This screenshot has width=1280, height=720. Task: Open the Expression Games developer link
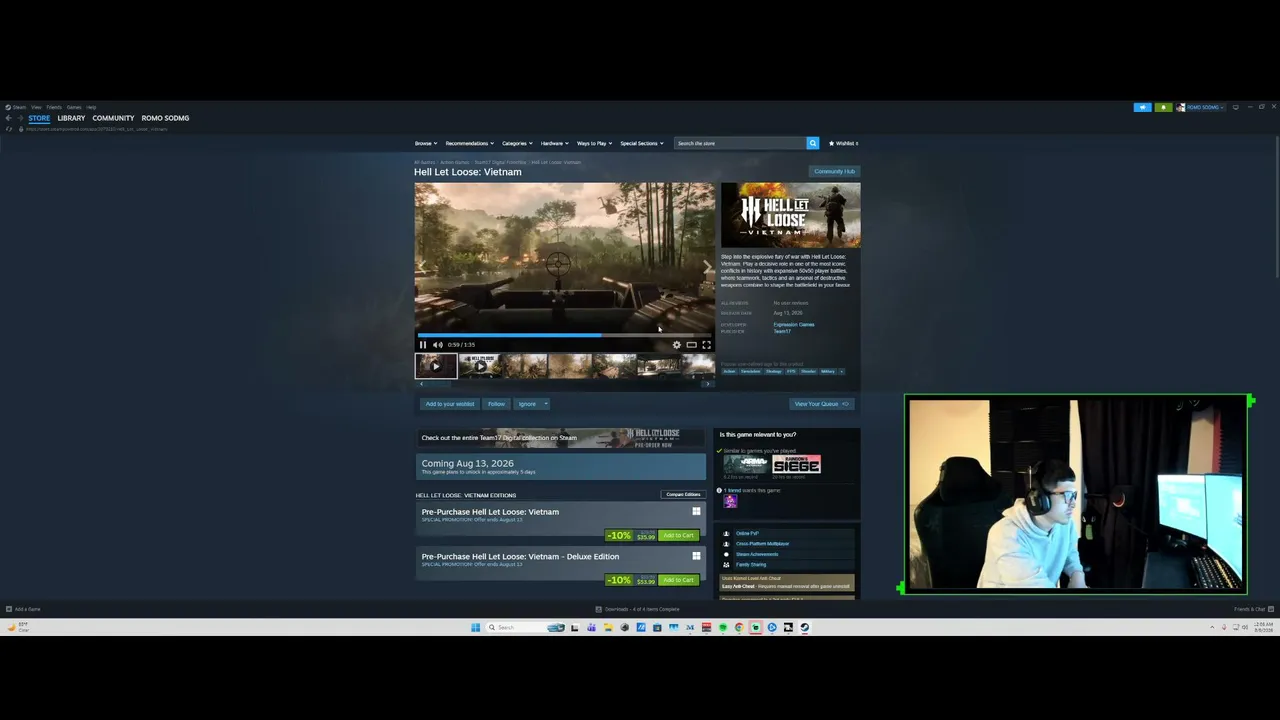click(794, 324)
